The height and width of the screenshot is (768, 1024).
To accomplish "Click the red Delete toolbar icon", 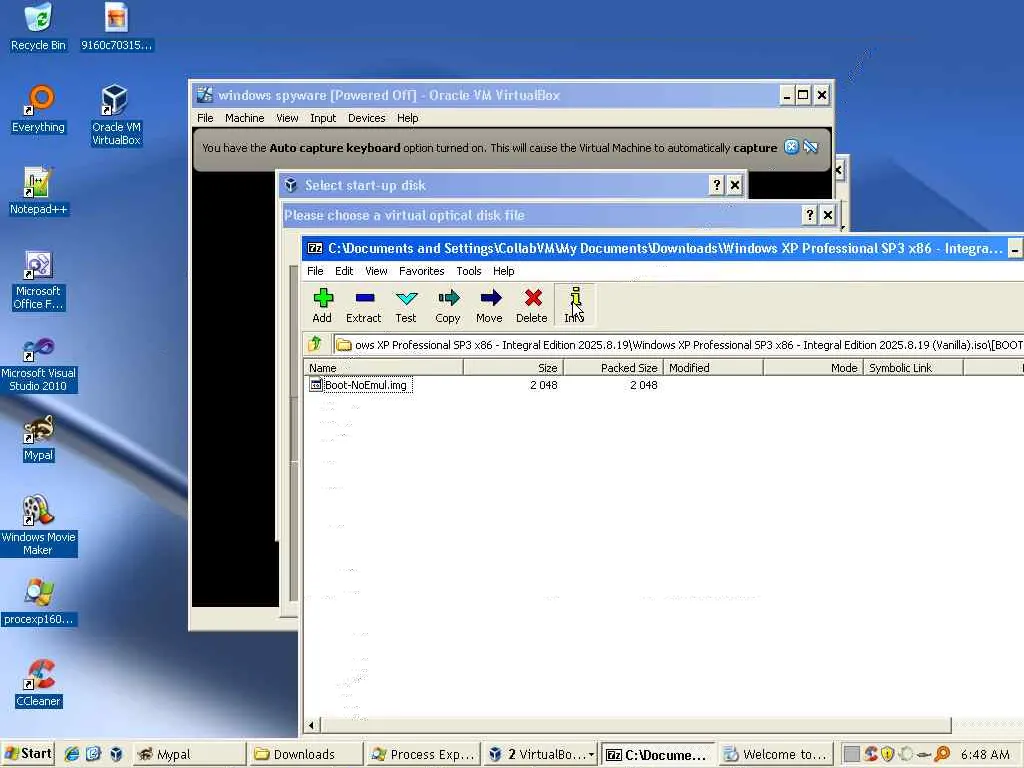I will pyautogui.click(x=532, y=306).
